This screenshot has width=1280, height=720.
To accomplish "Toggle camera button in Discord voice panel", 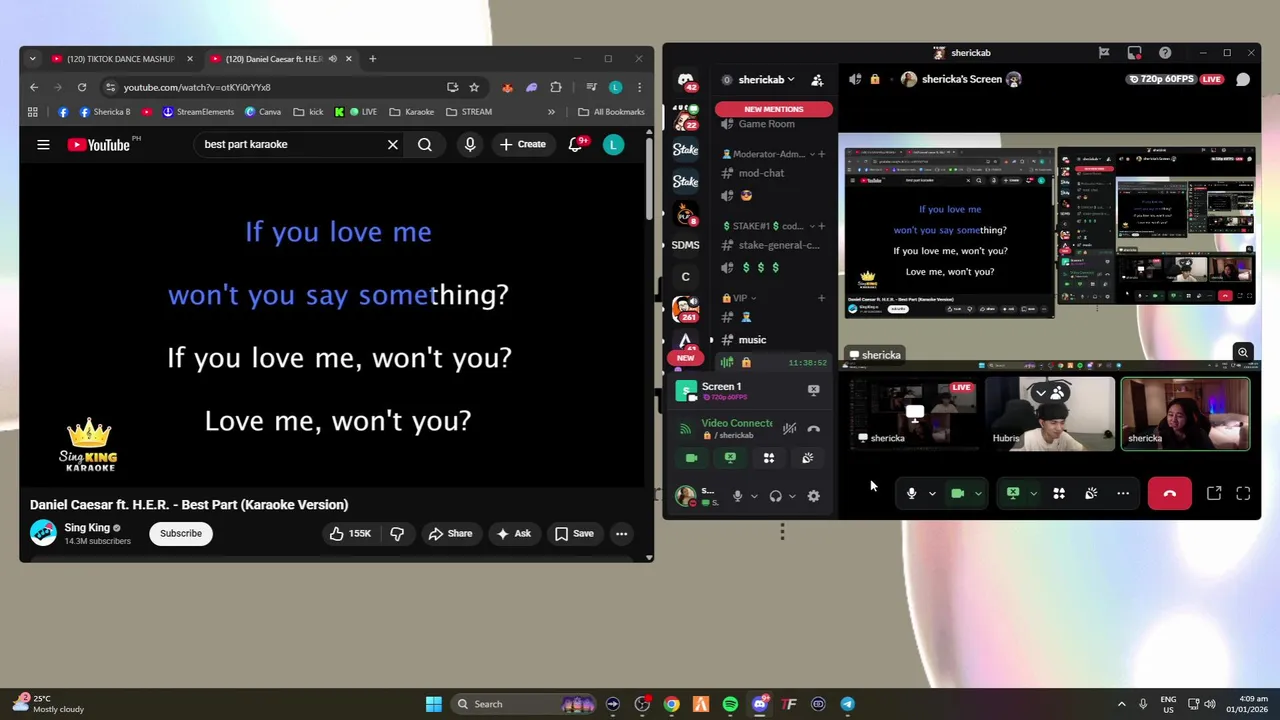I will (691, 458).
